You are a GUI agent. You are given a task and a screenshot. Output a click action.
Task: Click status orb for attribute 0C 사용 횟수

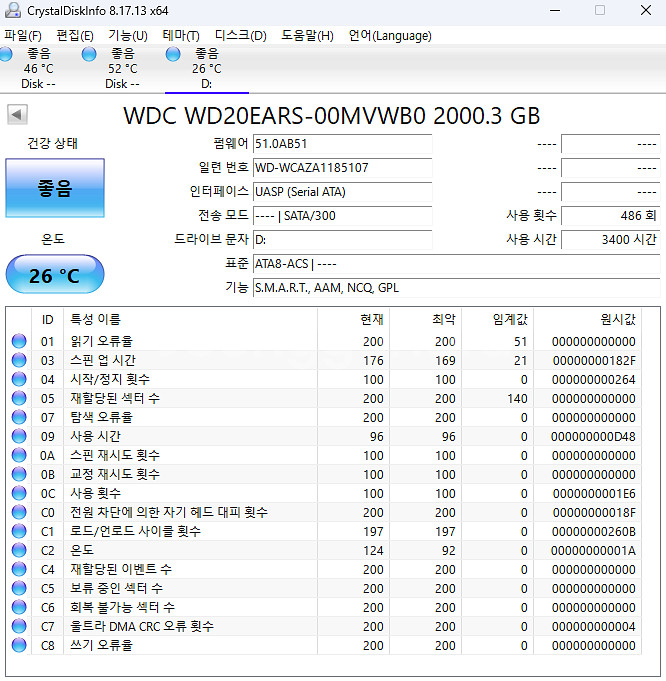point(19,493)
